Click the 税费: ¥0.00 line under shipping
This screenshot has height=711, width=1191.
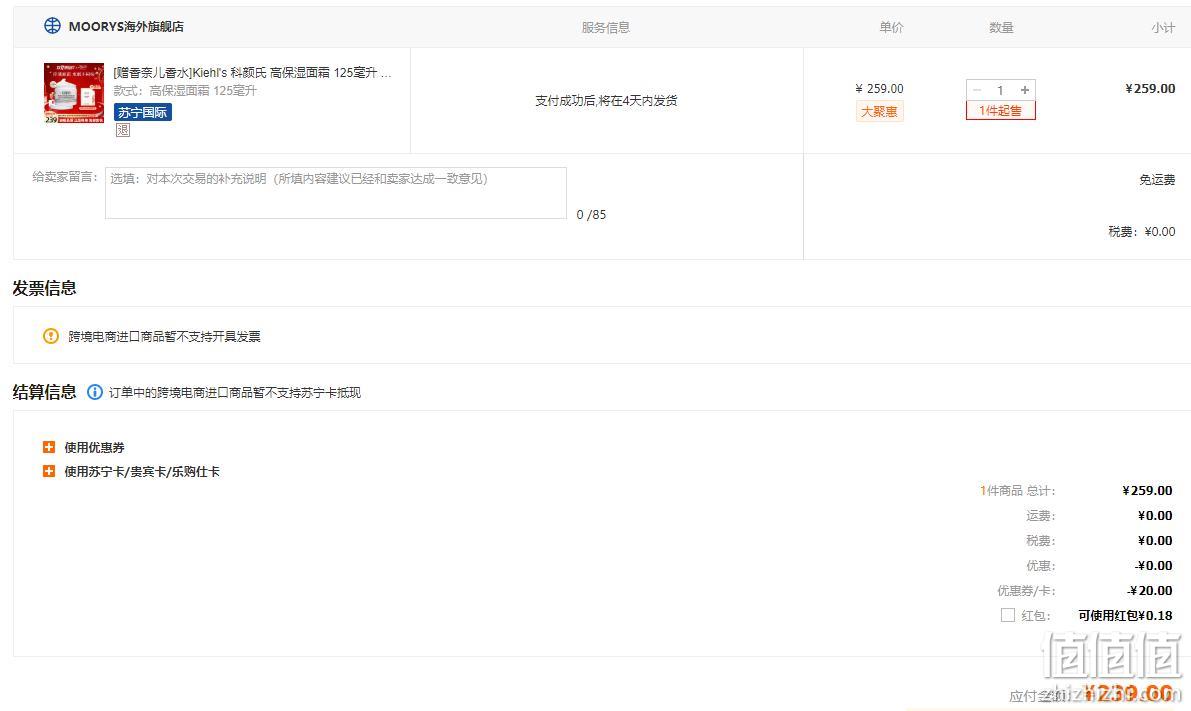point(1142,232)
